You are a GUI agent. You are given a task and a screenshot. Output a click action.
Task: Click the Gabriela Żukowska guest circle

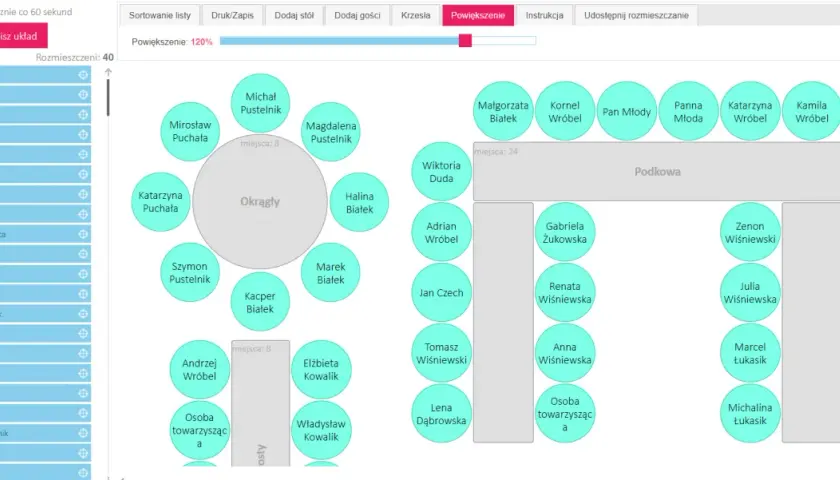pos(565,232)
